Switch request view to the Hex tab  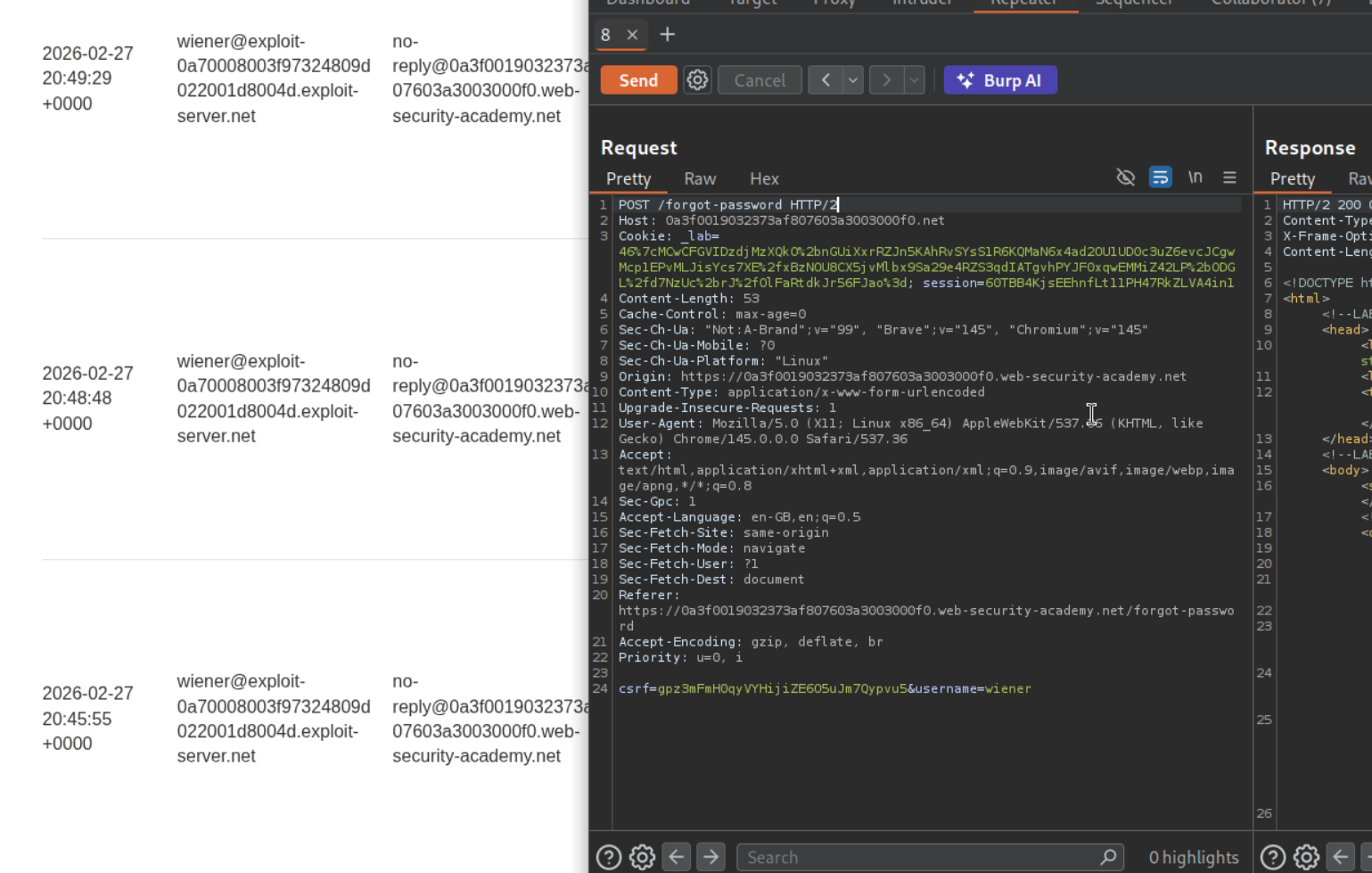coord(764,179)
